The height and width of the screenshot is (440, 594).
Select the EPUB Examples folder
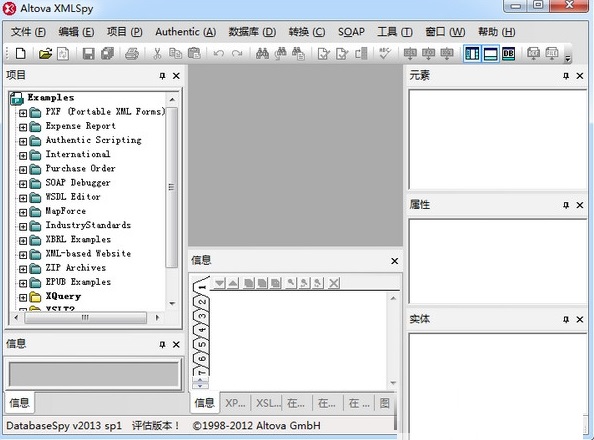click(x=78, y=282)
